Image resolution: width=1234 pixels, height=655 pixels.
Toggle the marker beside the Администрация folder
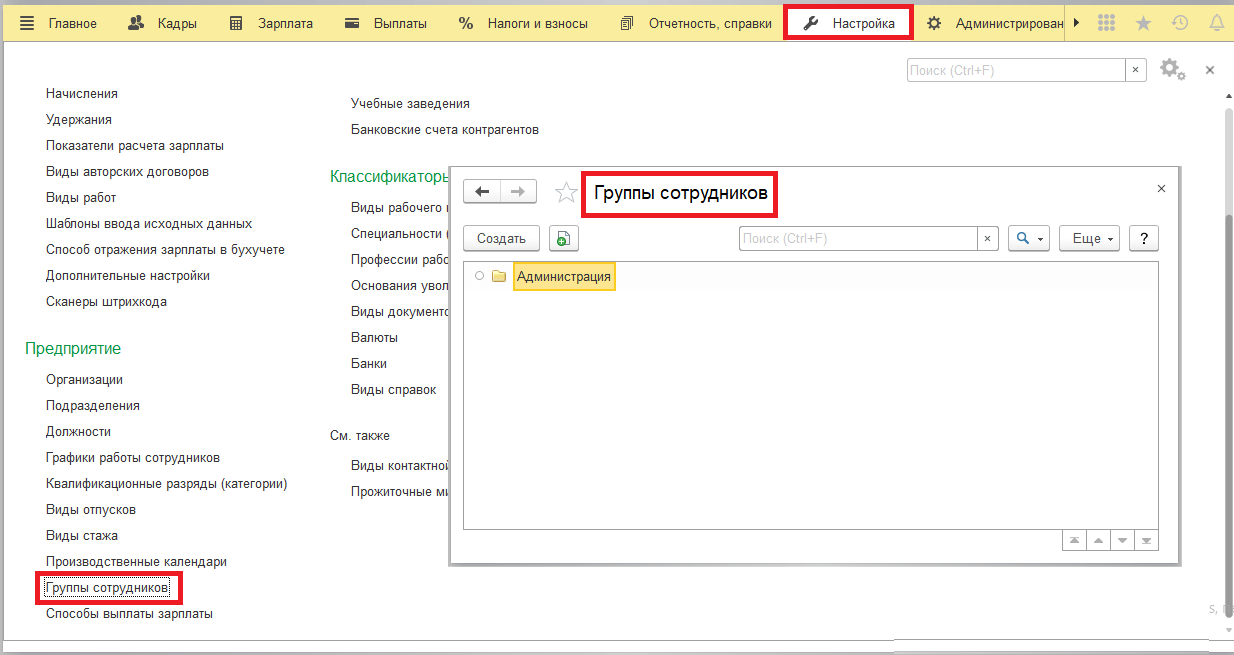480,276
